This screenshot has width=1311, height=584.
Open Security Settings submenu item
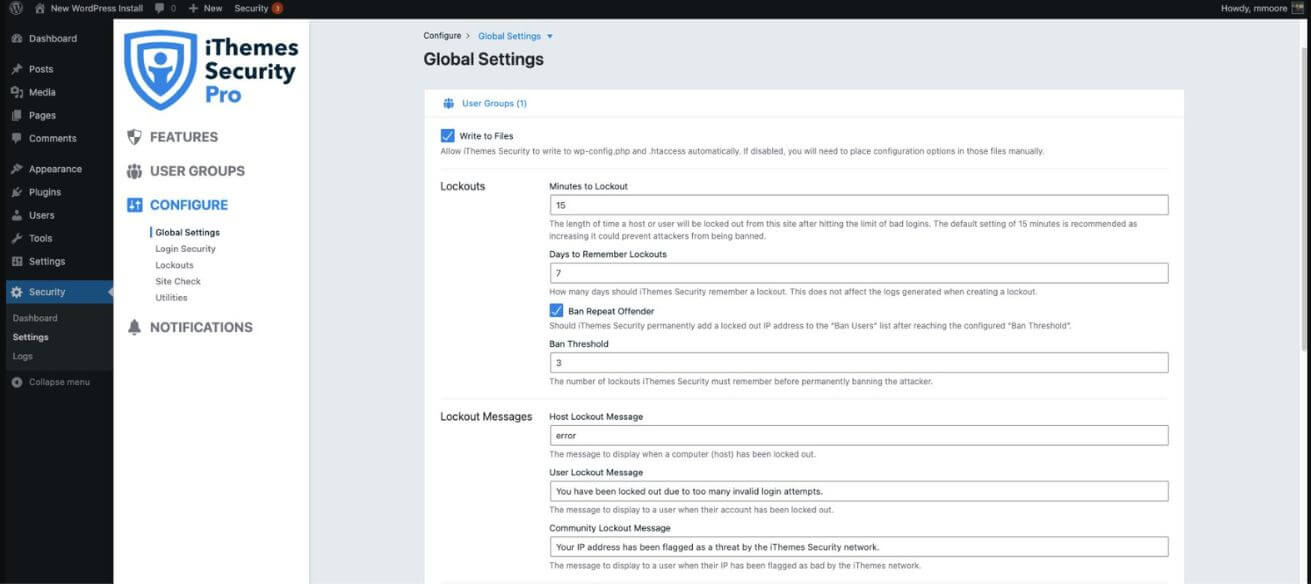31,337
